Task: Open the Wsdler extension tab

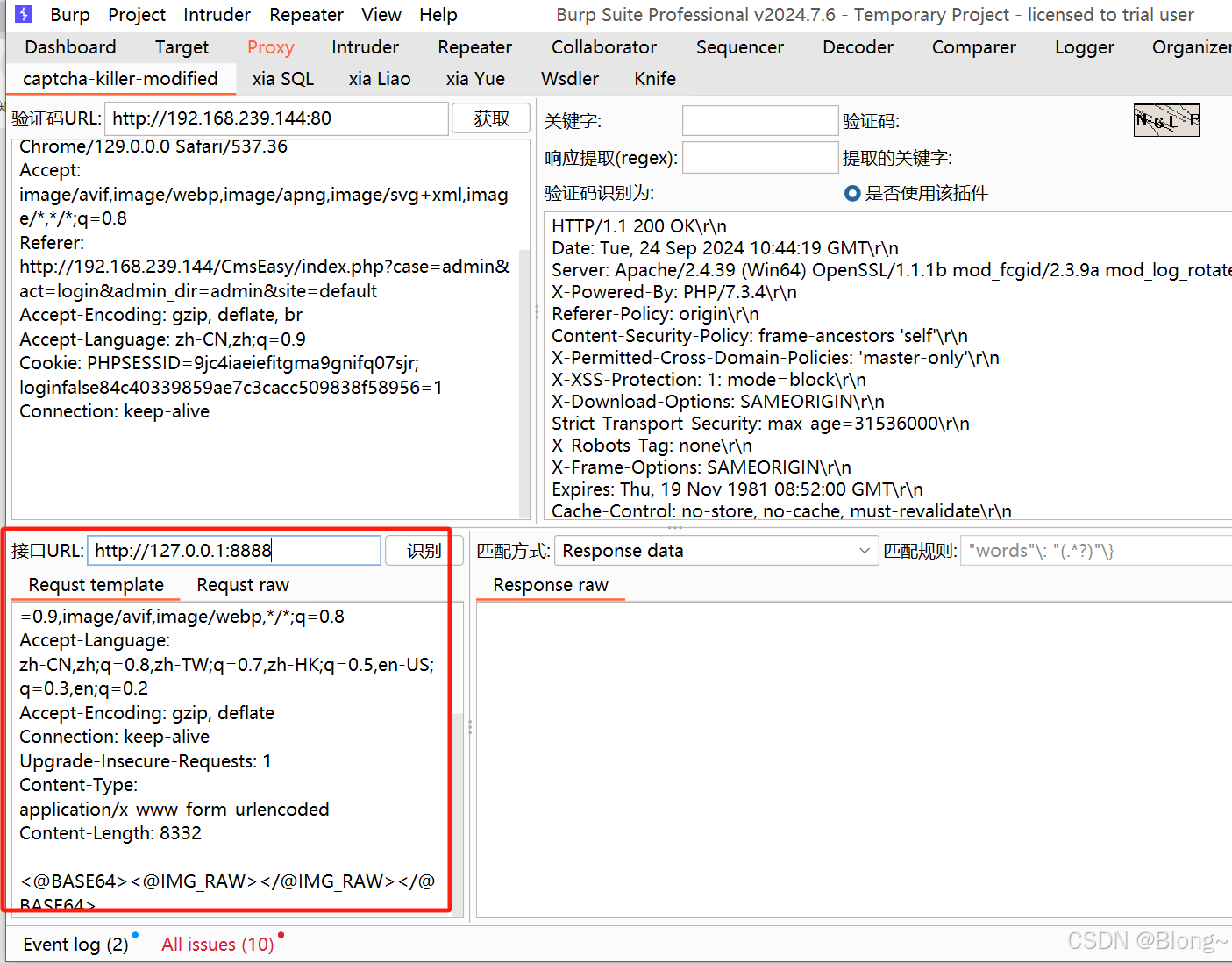Action: click(569, 79)
